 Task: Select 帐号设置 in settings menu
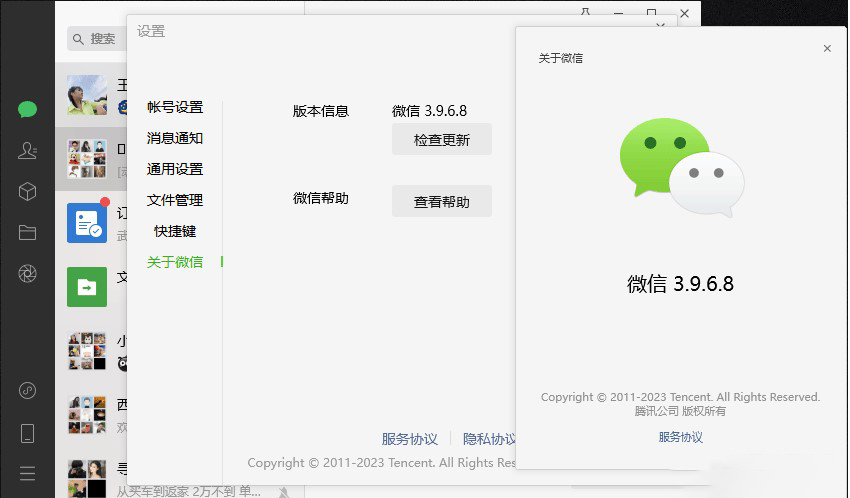[175, 107]
